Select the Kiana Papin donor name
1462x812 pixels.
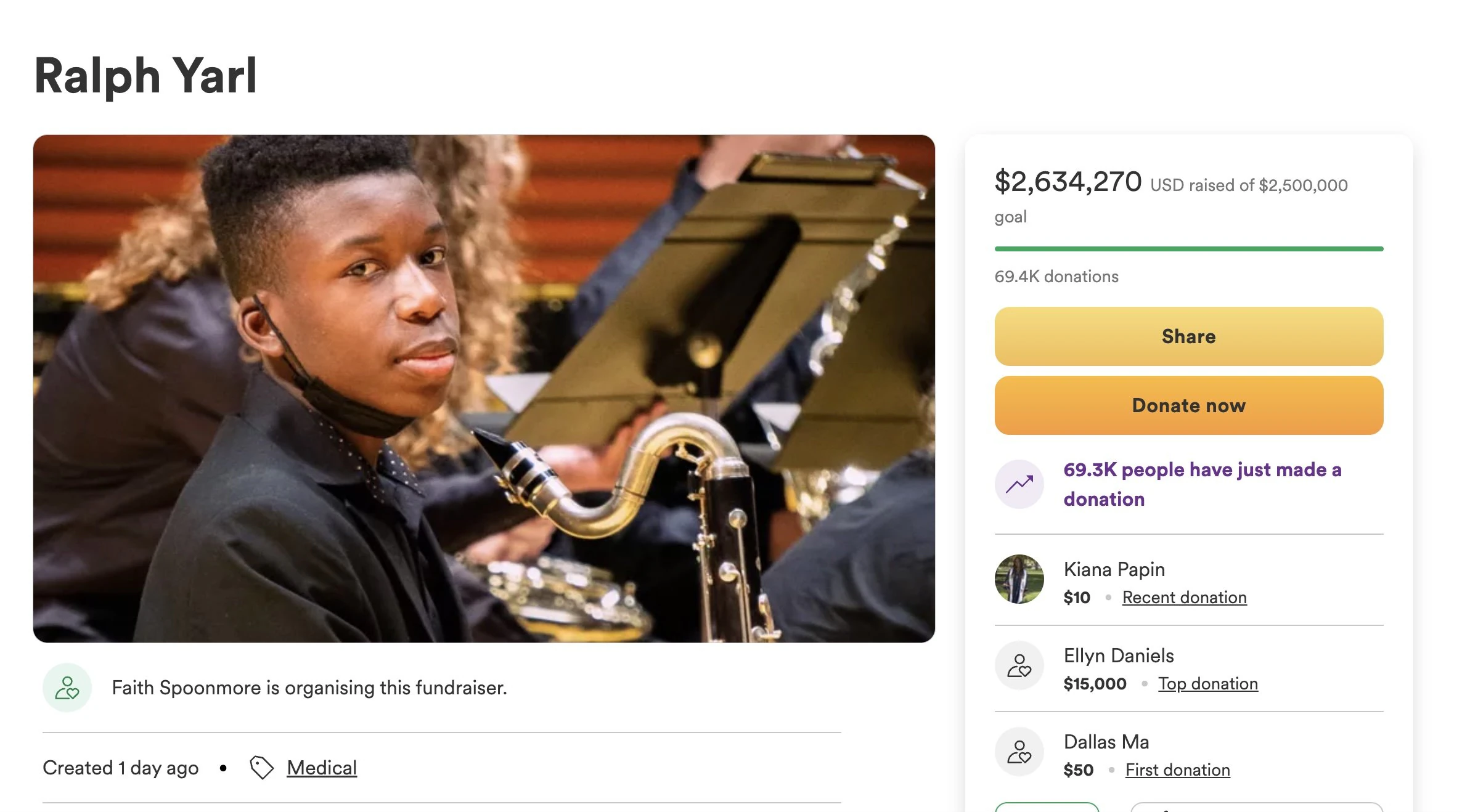(x=1114, y=569)
